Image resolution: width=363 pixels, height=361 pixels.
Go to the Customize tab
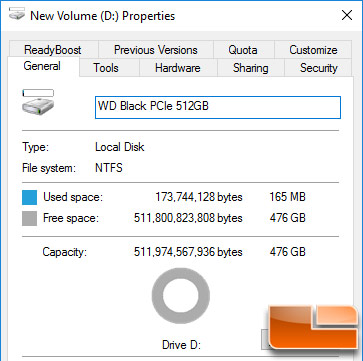[x=313, y=50]
